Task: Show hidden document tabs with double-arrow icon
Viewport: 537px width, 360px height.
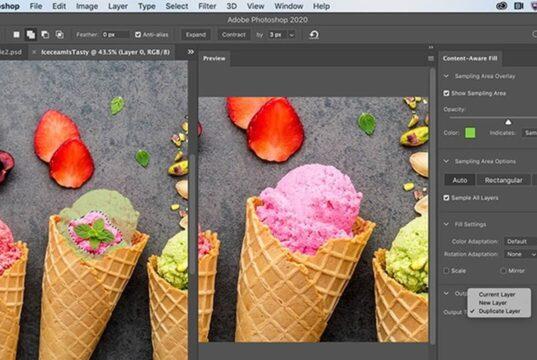Action: click(x=191, y=52)
